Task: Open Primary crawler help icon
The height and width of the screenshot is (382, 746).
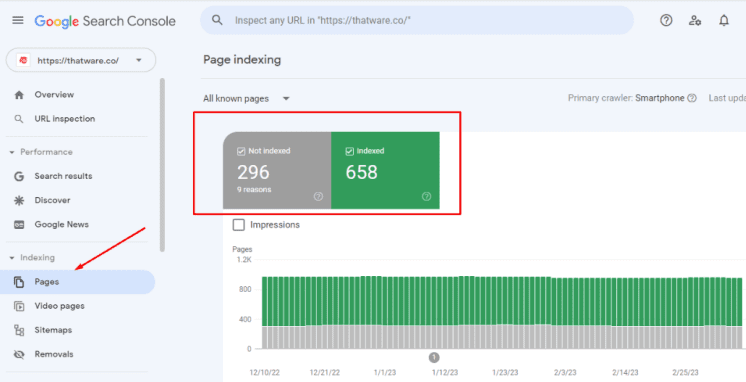Action: point(692,98)
